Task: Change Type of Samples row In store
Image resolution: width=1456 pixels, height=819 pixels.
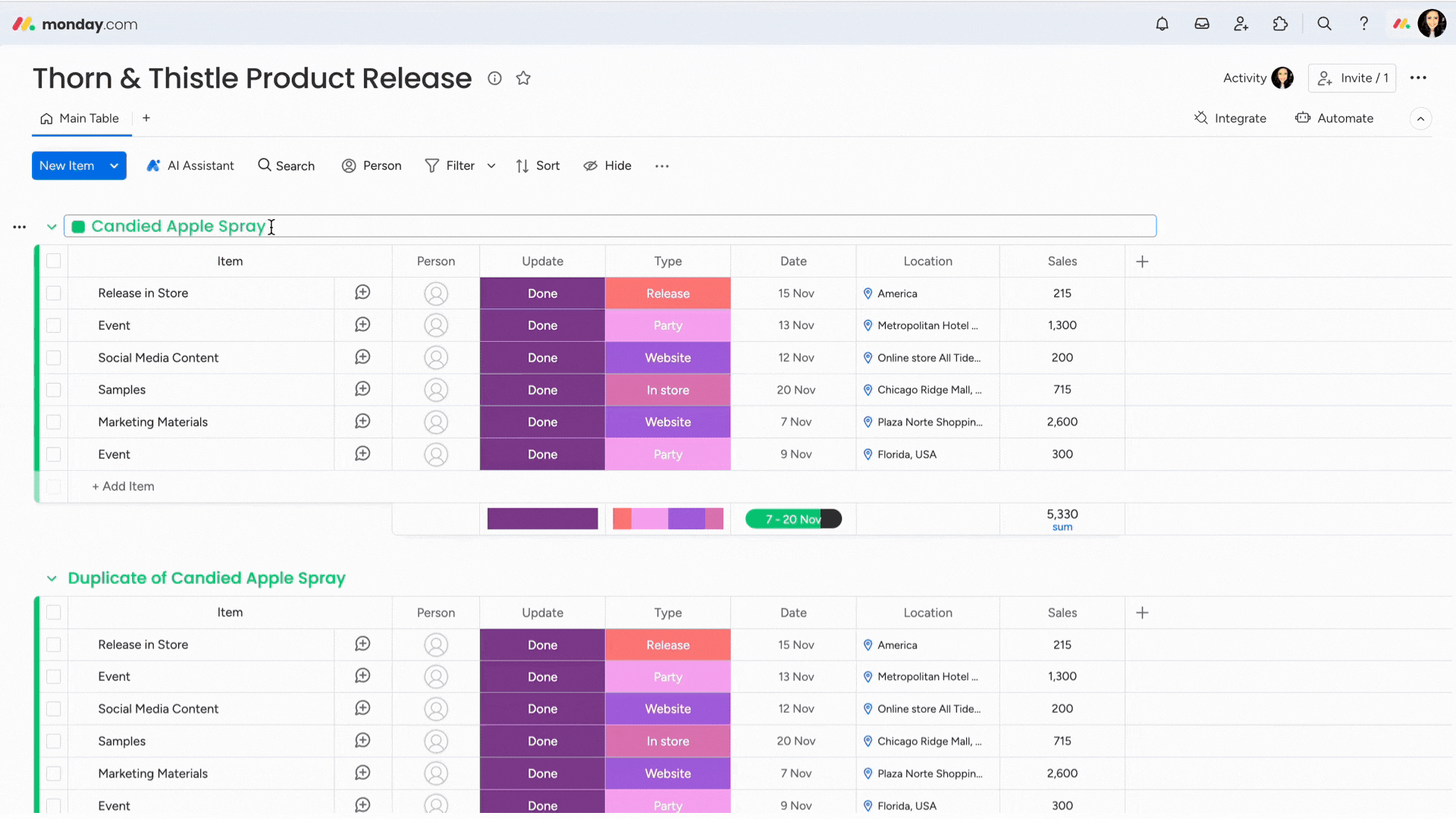Action: pyautogui.click(x=668, y=390)
